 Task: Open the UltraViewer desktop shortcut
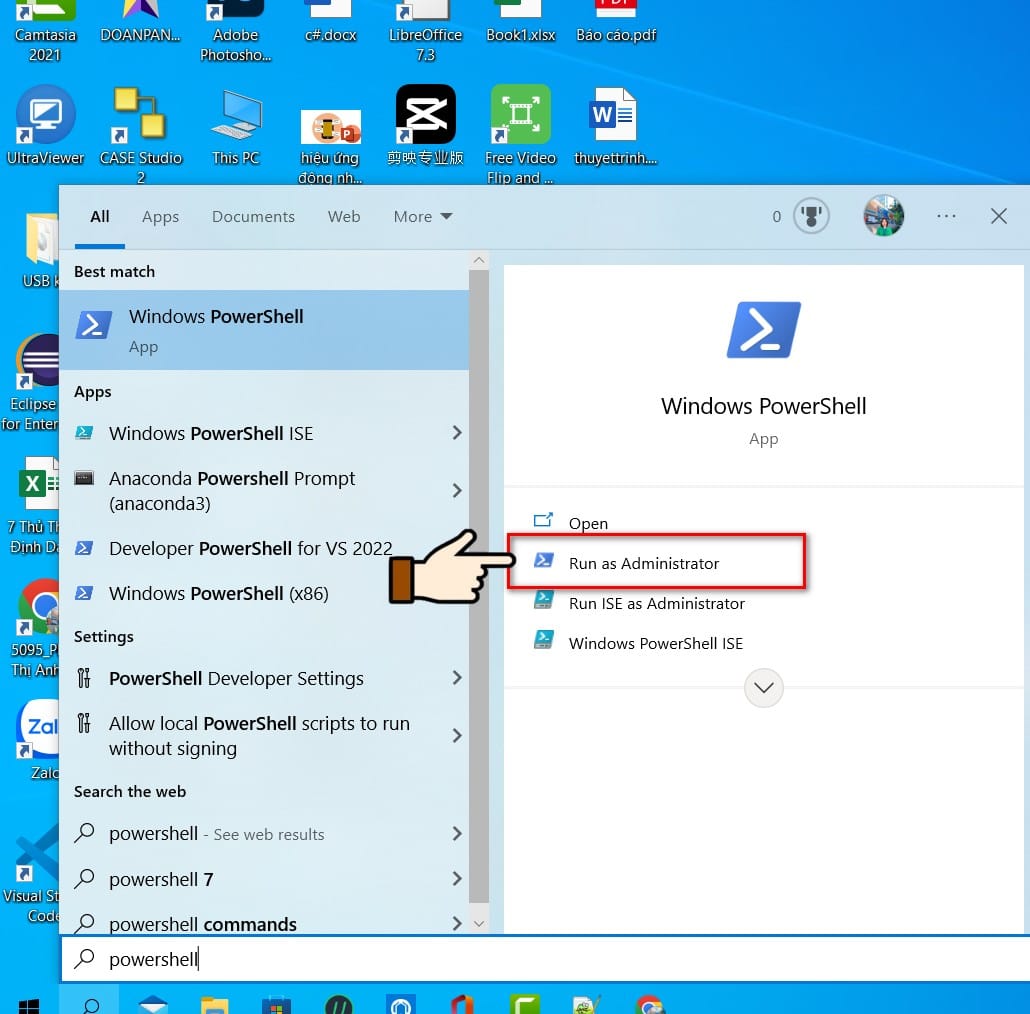coord(45,125)
